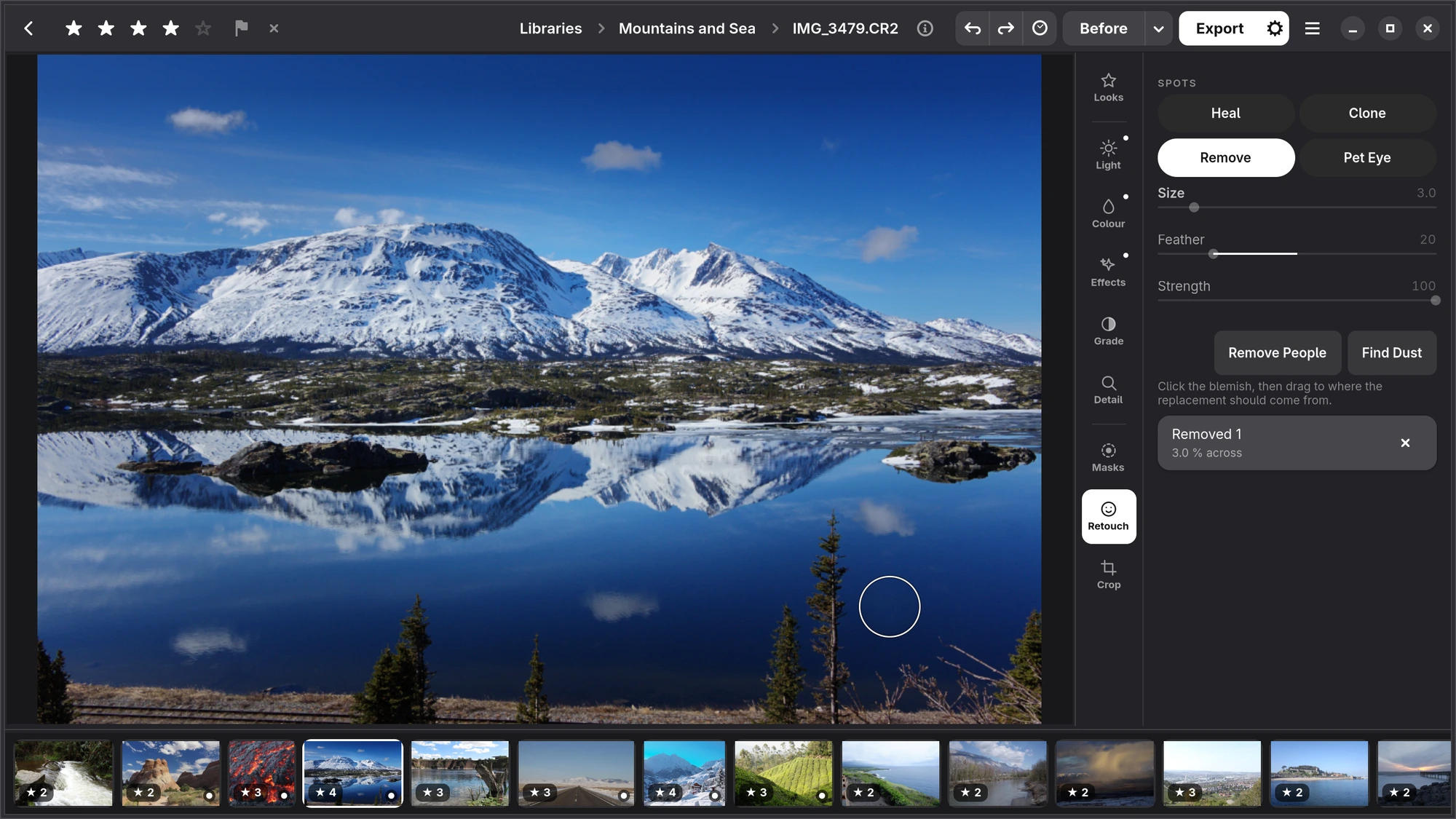Flag this photo

tap(241, 28)
